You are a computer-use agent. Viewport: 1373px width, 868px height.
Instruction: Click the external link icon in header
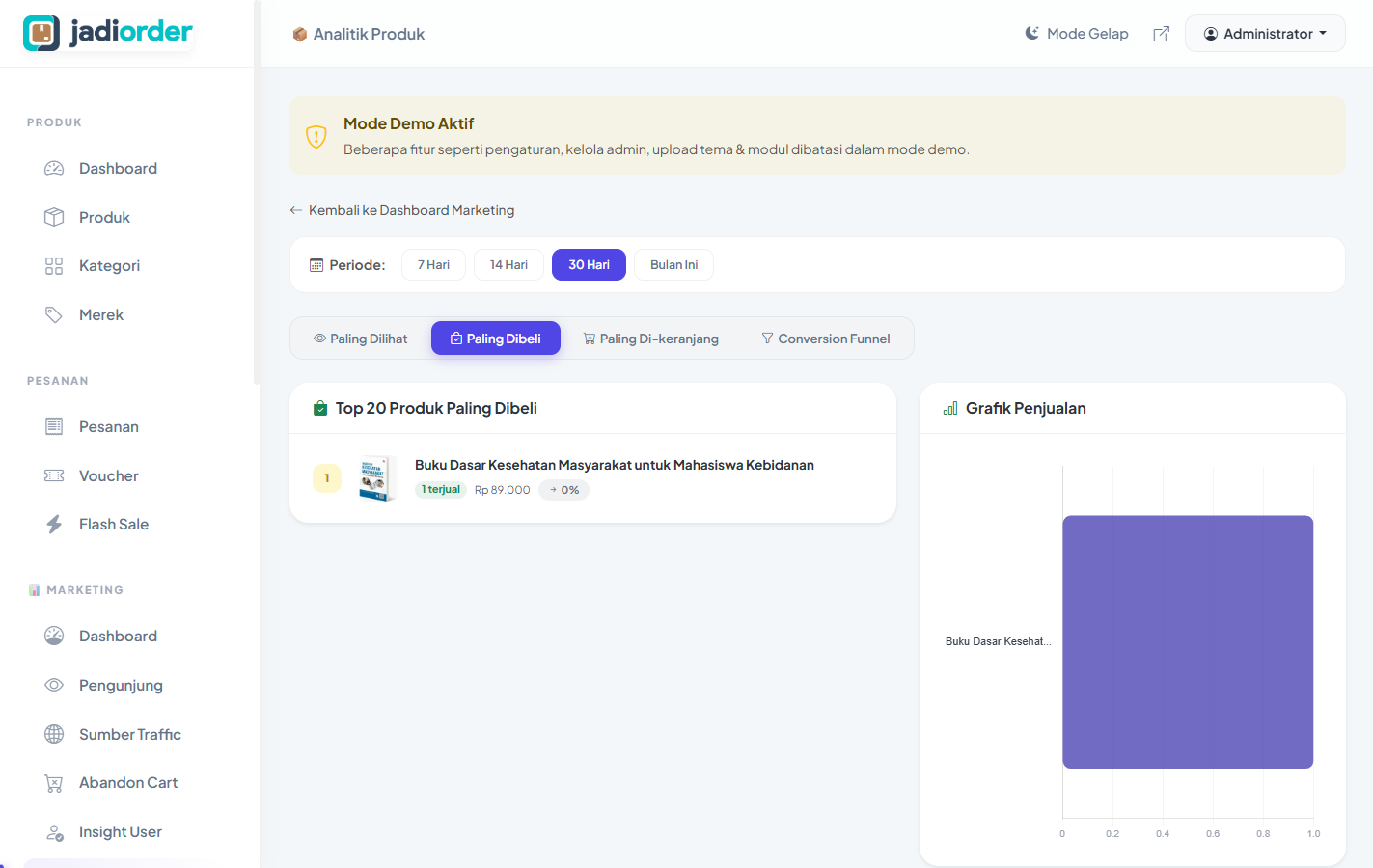click(1161, 33)
